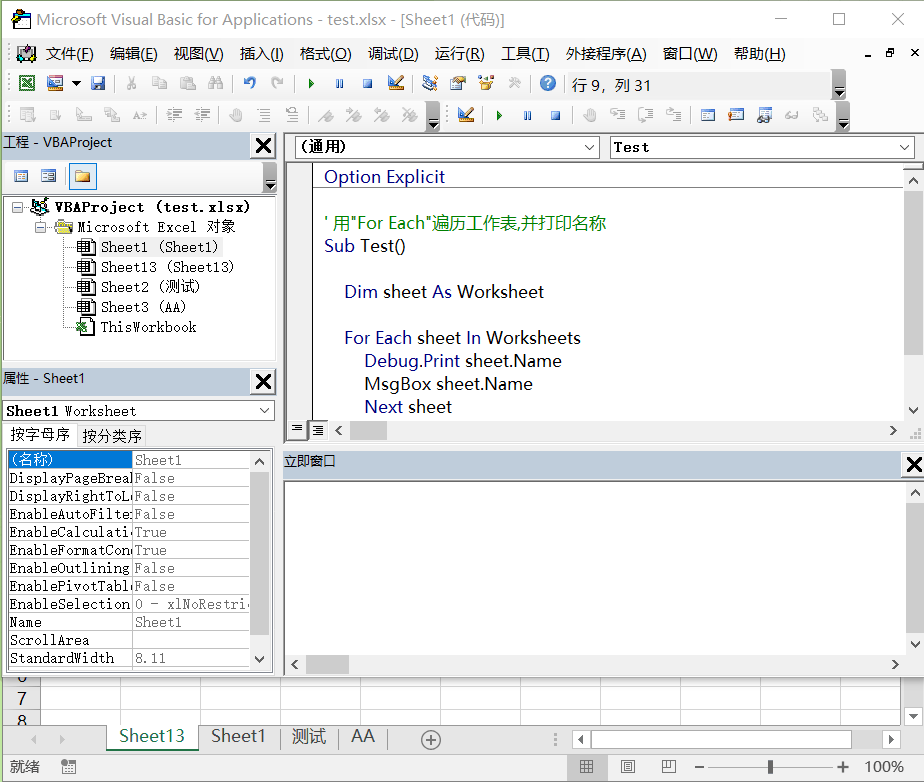Expand the debug toolbar options arrow

tap(844, 115)
